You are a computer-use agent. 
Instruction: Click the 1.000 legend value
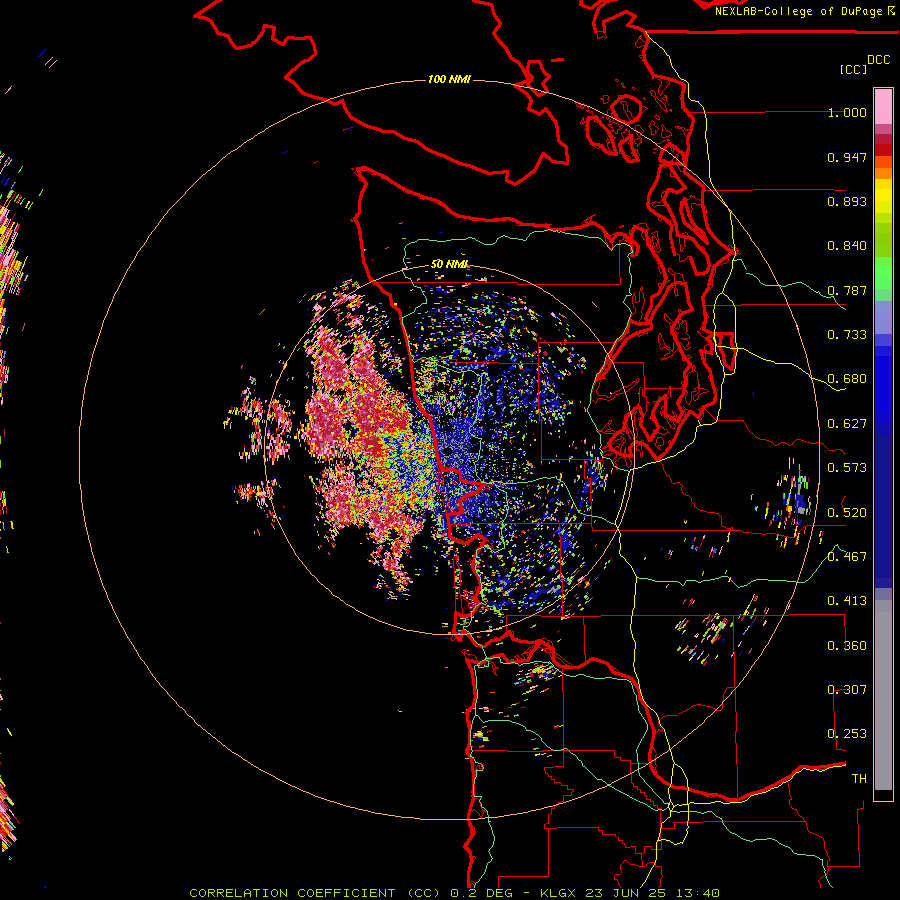(847, 112)
